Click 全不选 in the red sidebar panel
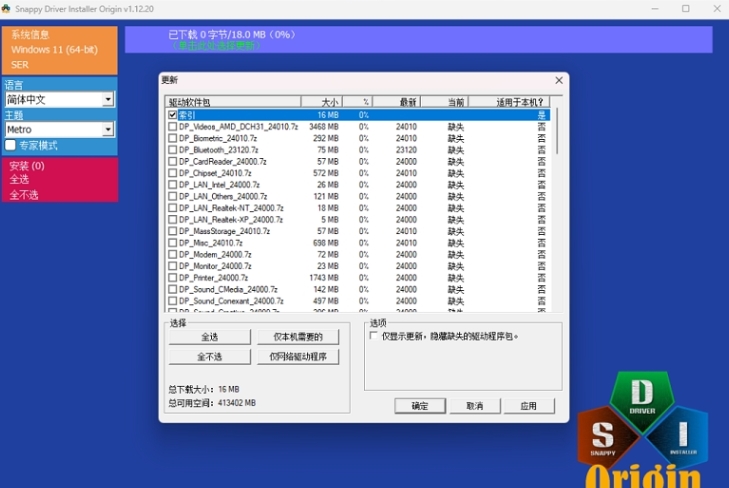This screenshot has height=488, width=729. click(x=24, y=195)
